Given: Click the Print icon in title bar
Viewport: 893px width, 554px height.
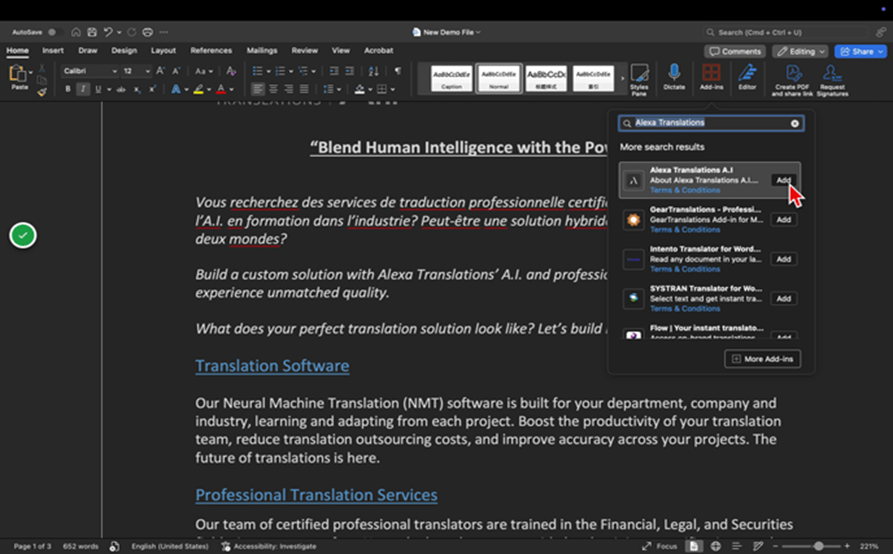Looking at the screenshot, I should [x=148, y=32].
